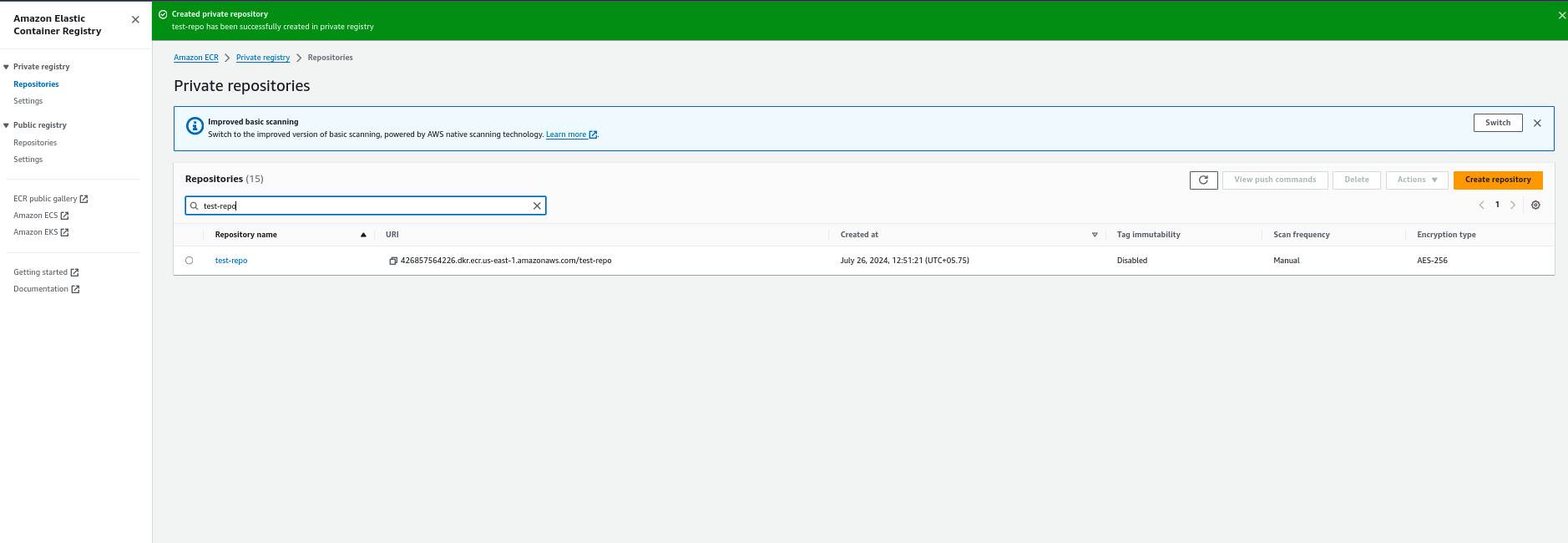Close the Amazon ECR sidebar panel

click(x=135, y=19)
